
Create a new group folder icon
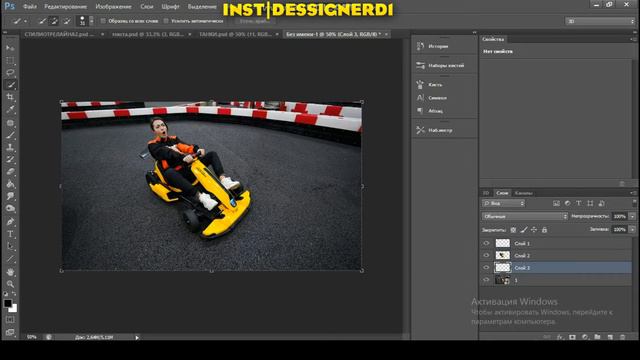598,337
